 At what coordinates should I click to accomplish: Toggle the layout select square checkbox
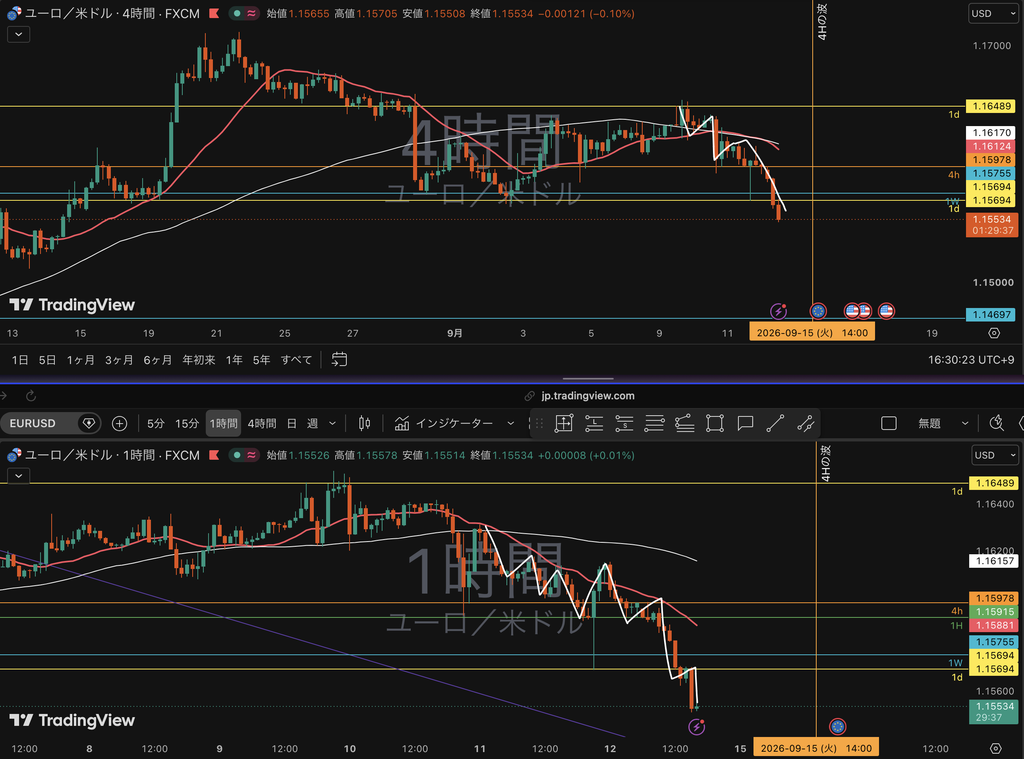[889, 424]
